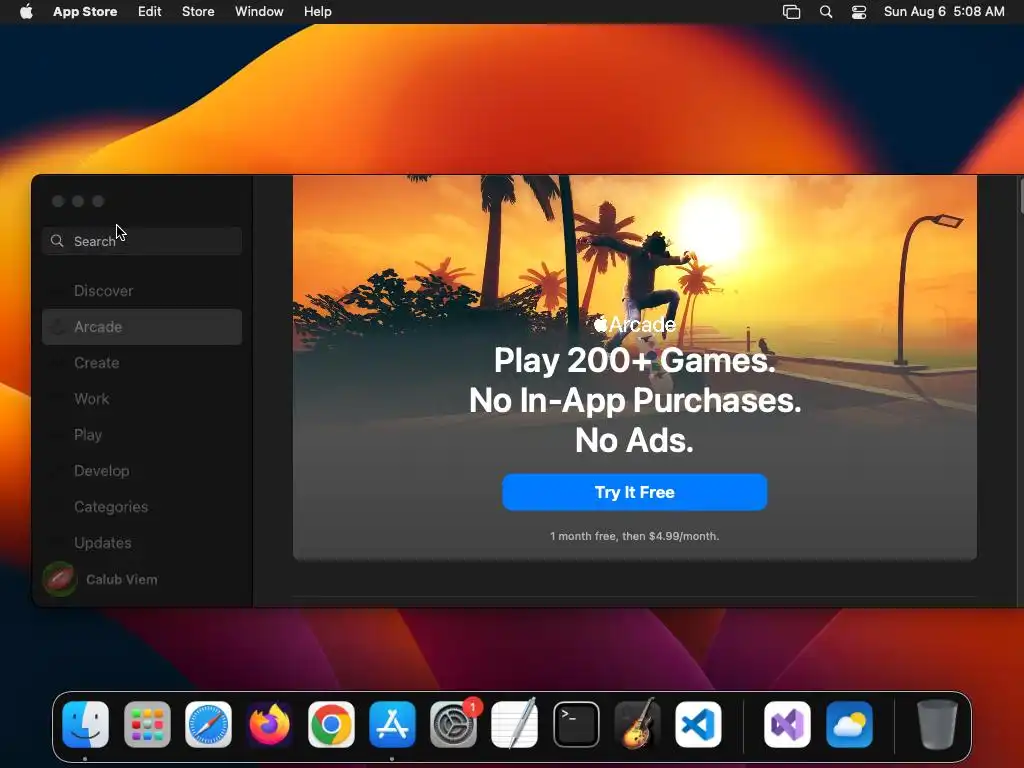The height and width of the screenshot is (768, 1024).
Task: Click the 'Play 200+ Games.' headline
Action: pos(634,360)
